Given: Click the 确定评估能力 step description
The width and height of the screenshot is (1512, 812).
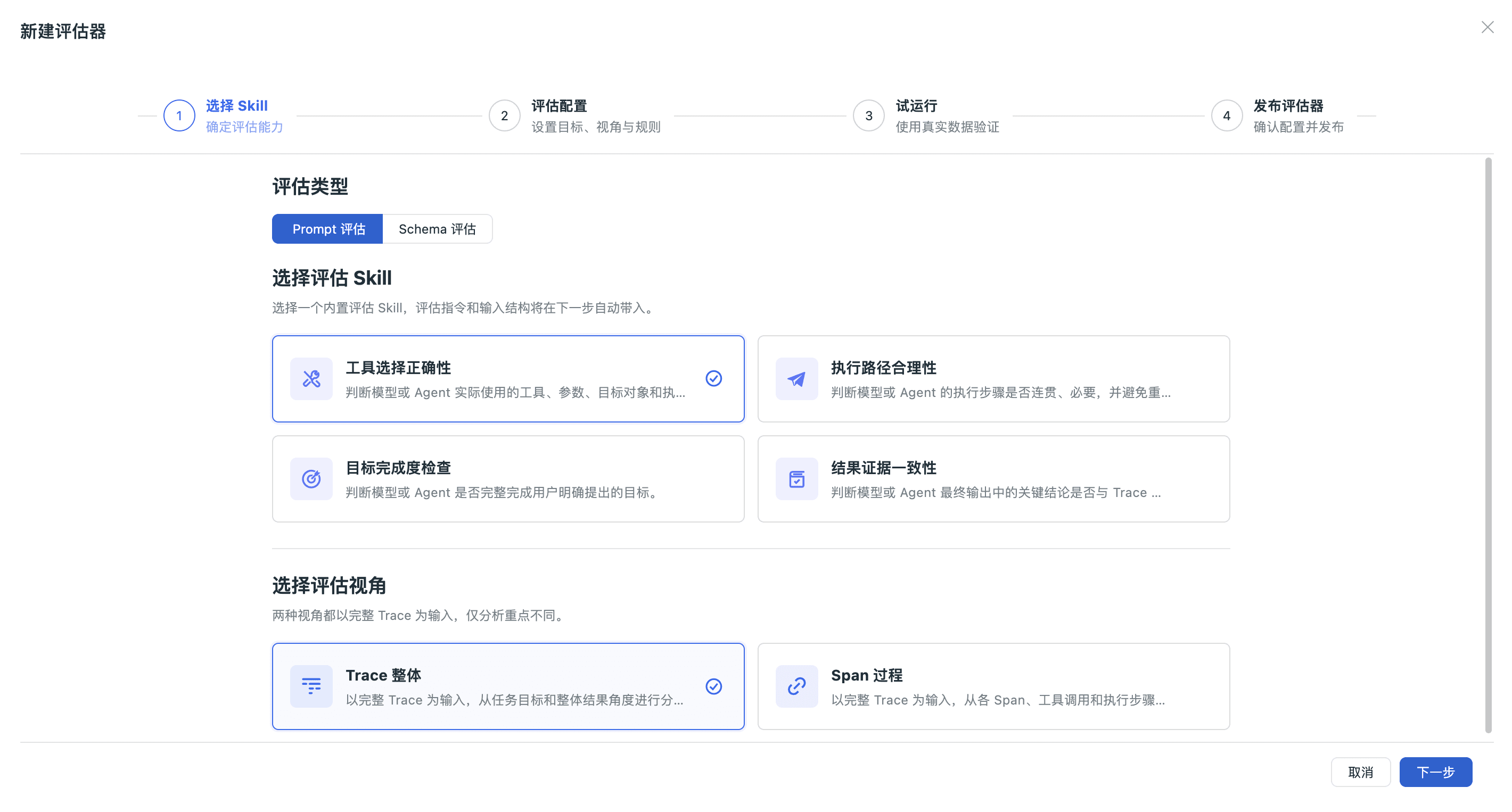Looking at the screenshot, I should [244, 127].
